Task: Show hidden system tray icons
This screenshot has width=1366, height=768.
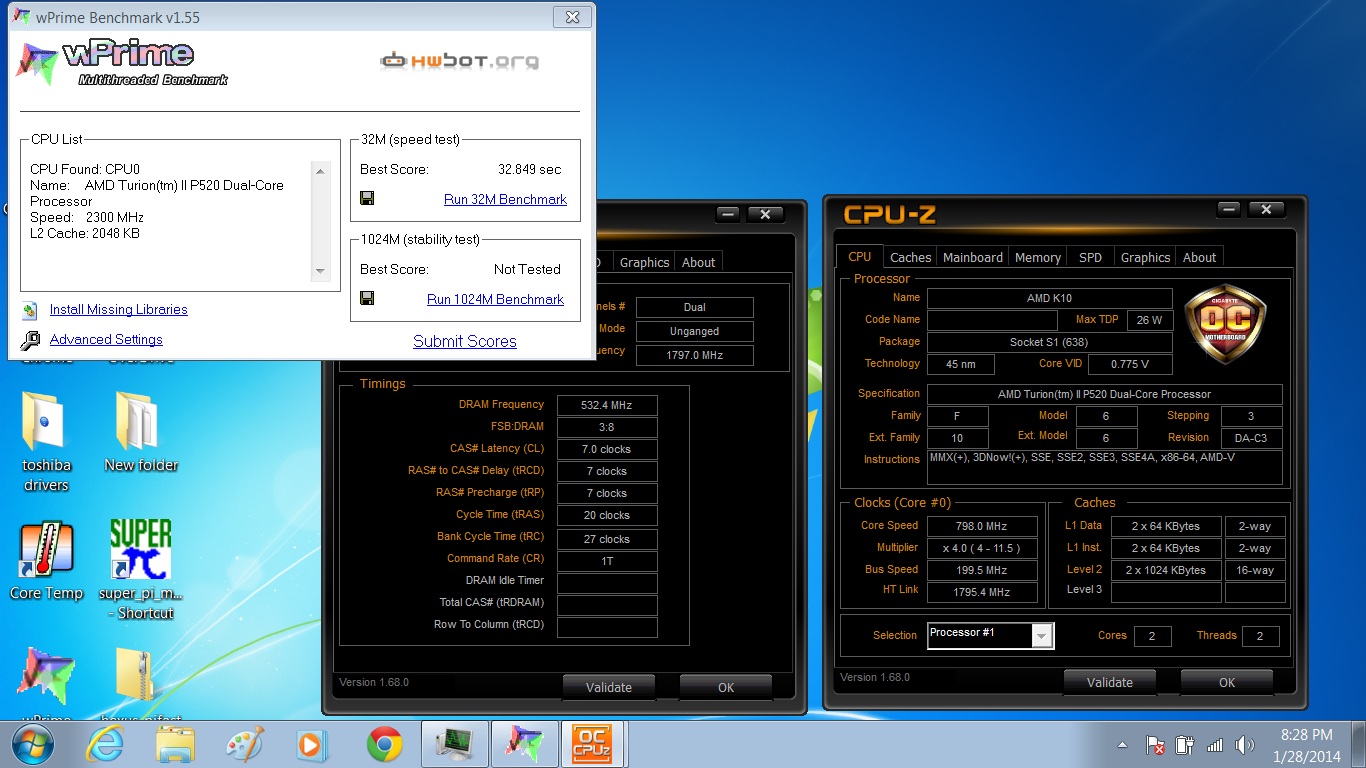Action: point(1124,745)
